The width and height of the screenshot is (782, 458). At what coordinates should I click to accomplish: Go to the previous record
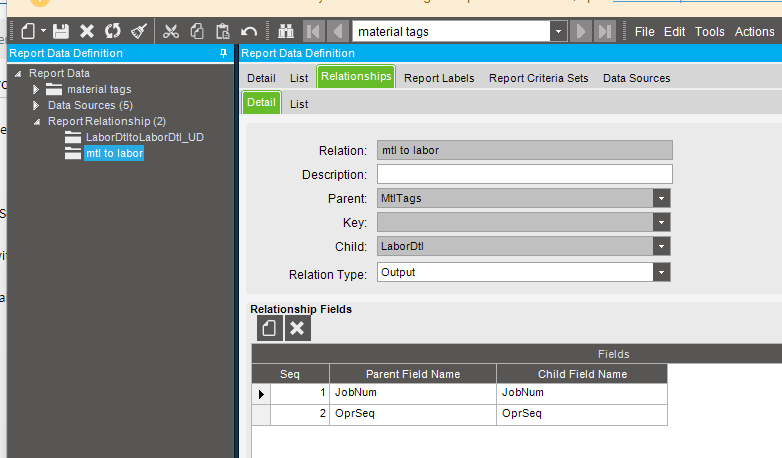click(338, 31)
